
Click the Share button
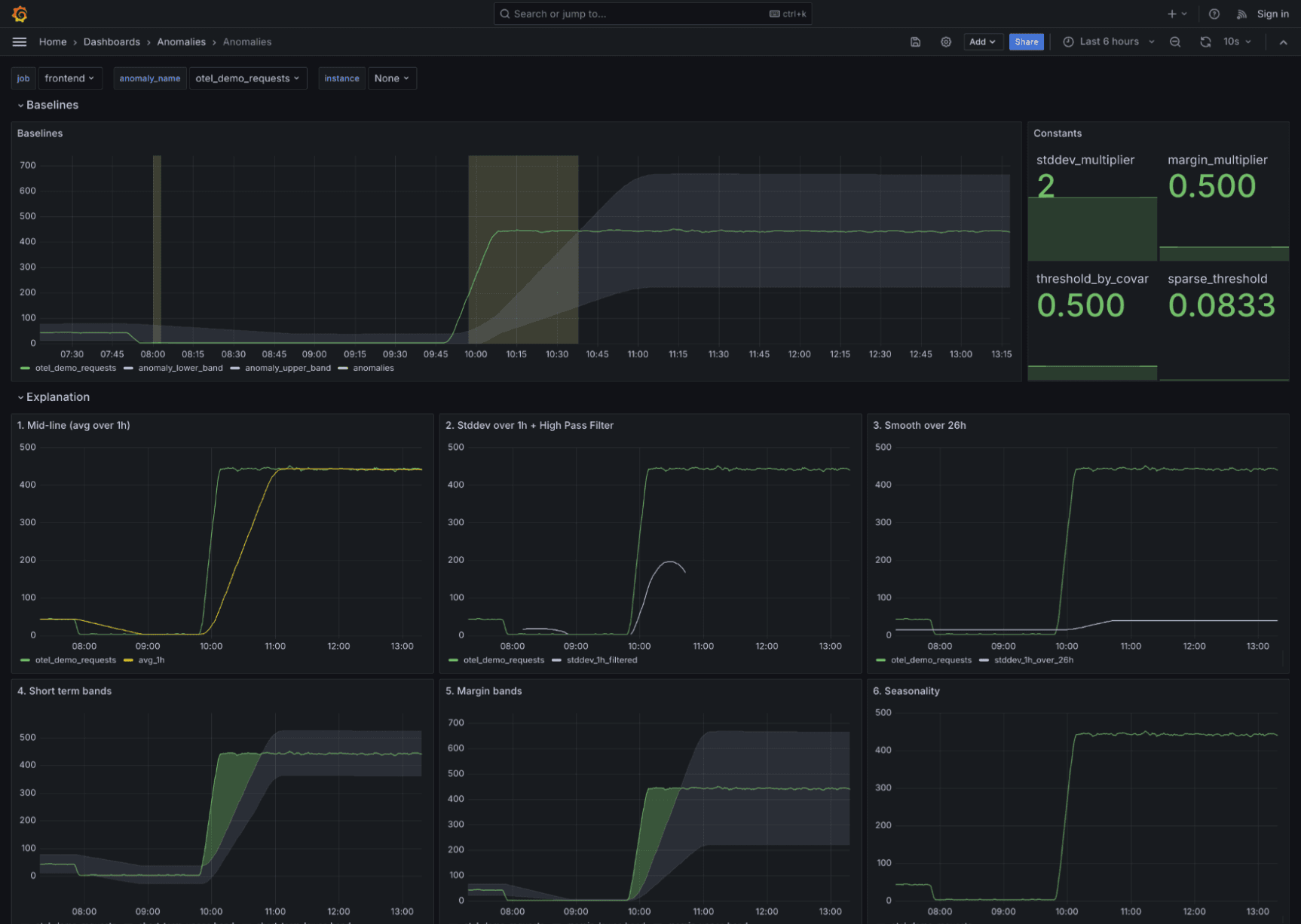point(1026,41)
